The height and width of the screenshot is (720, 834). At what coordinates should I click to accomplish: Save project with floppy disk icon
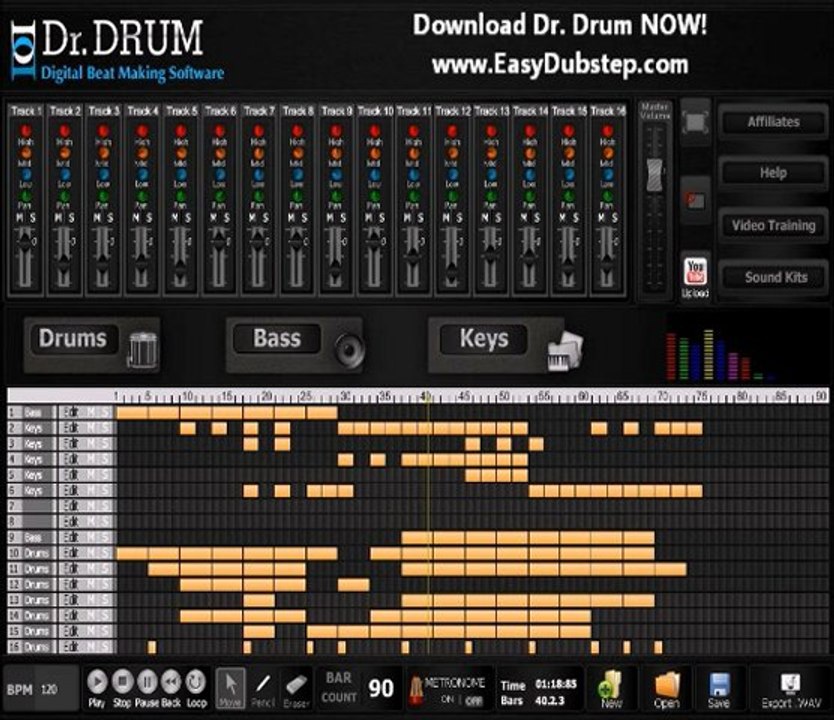click(x=718, y=689)
